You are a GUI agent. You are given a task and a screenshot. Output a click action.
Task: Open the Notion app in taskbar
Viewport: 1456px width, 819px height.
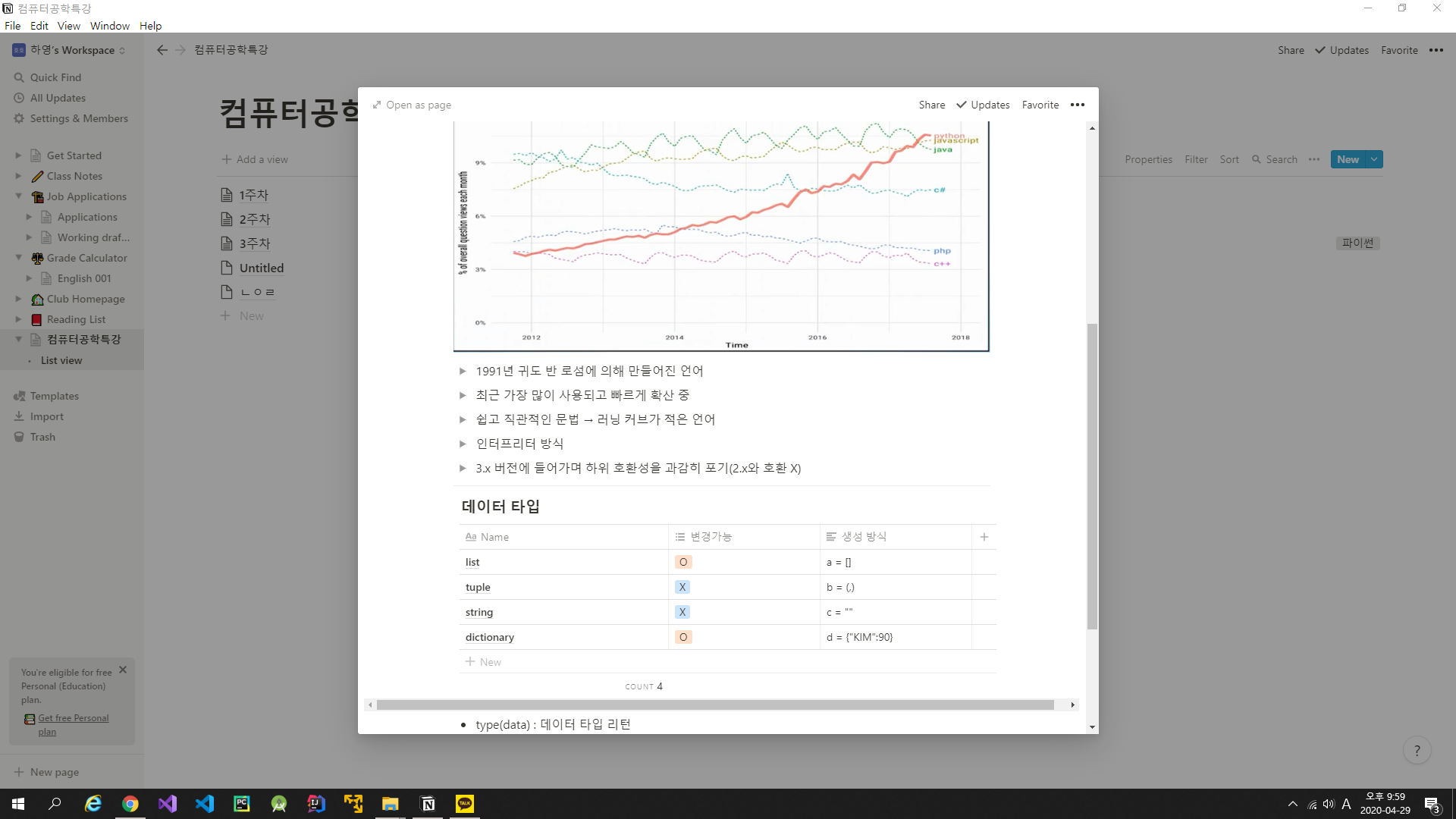point(428,804)
